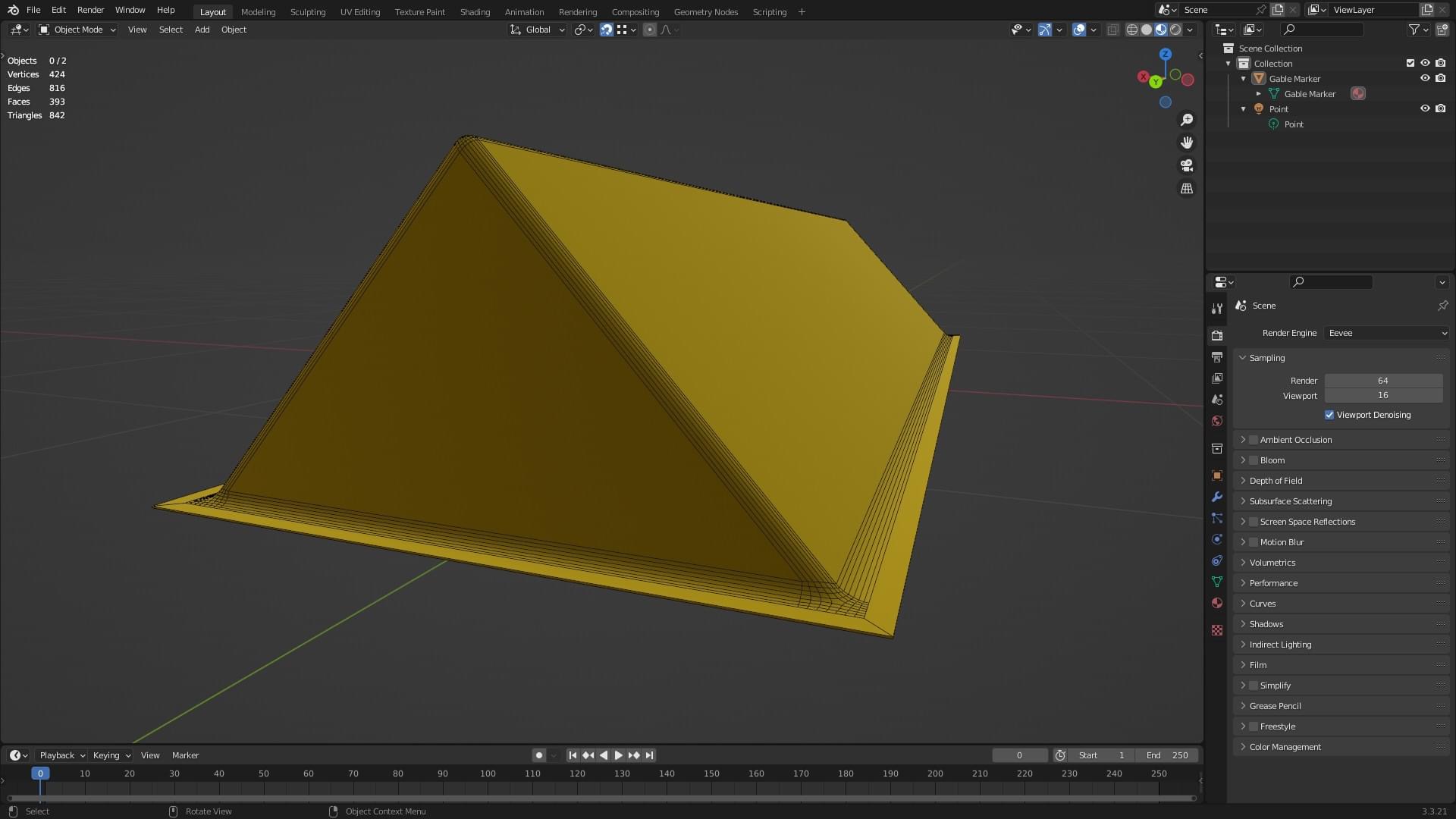This screenshot has height=819, width=1456.
Task: Open Marker menu in timeline
Action: 185,755
